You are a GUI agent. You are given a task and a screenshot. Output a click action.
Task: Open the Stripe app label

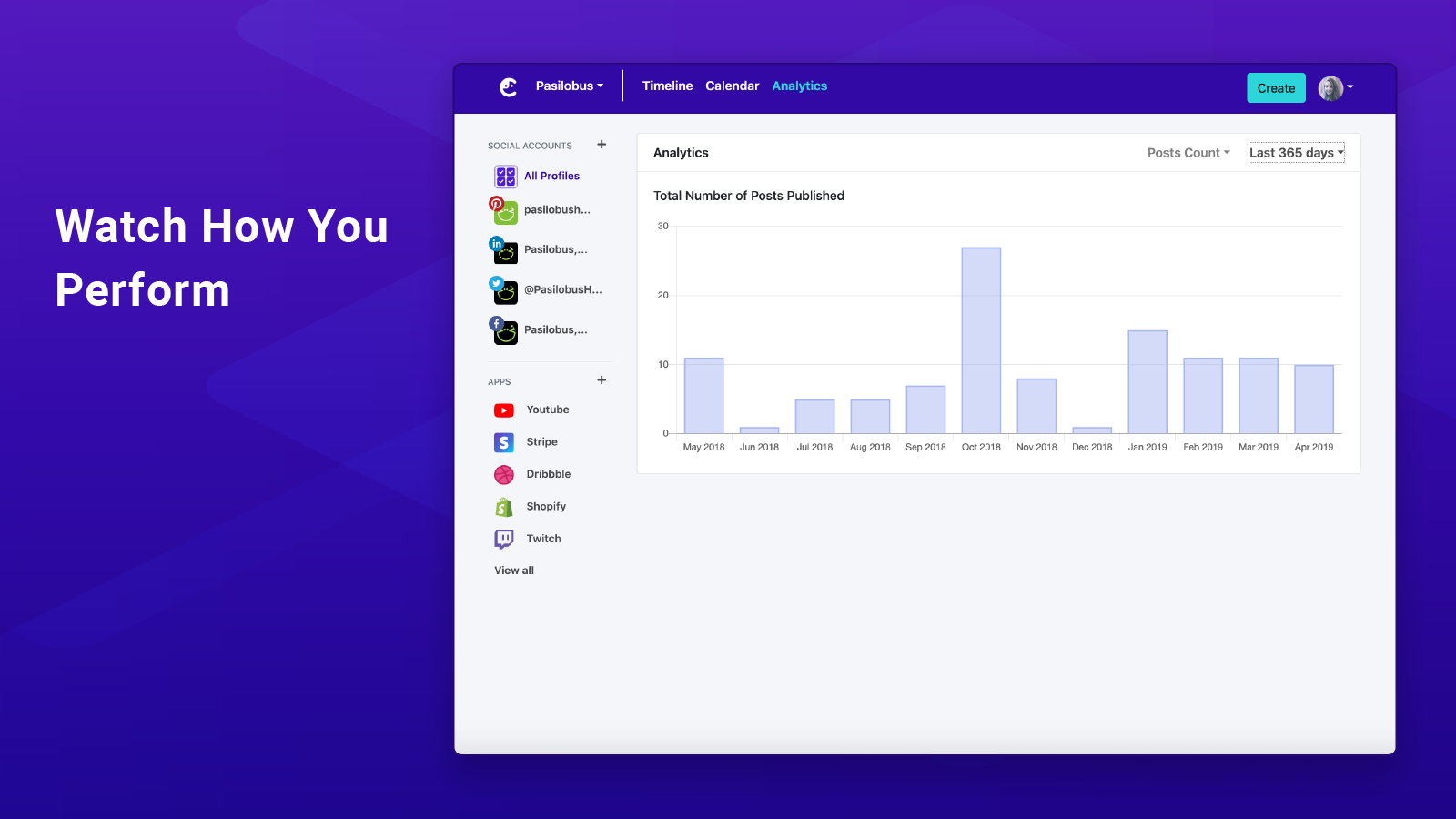[541, 442]
